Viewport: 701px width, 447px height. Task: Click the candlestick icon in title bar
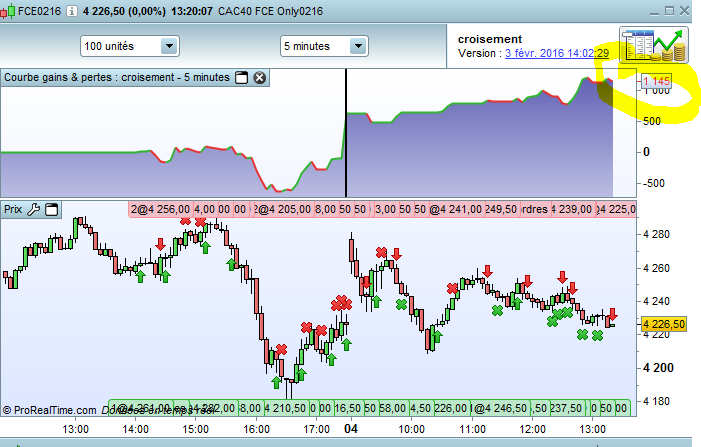(9, 9)
